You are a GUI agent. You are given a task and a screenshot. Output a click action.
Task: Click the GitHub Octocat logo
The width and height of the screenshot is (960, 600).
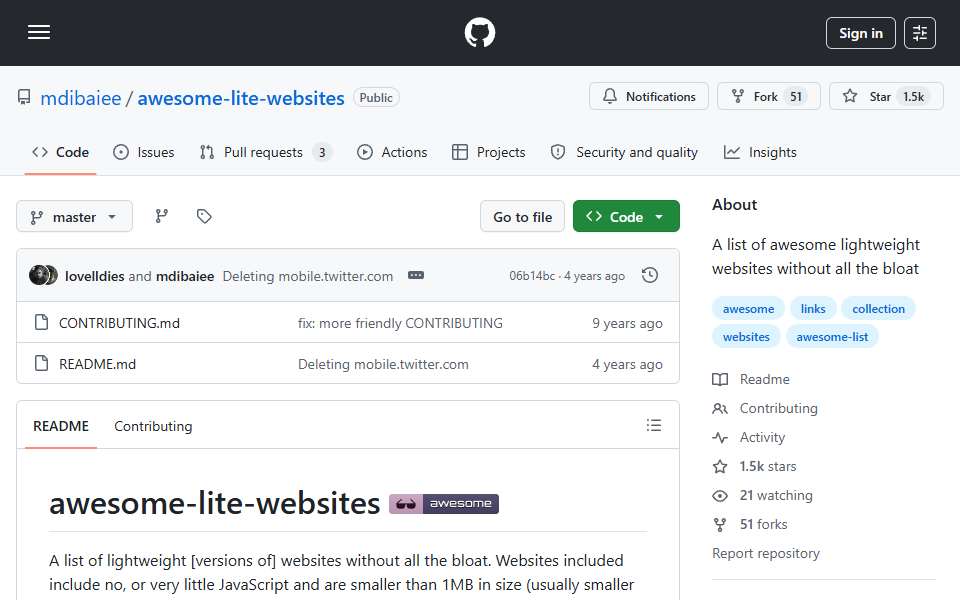point(479,32)
